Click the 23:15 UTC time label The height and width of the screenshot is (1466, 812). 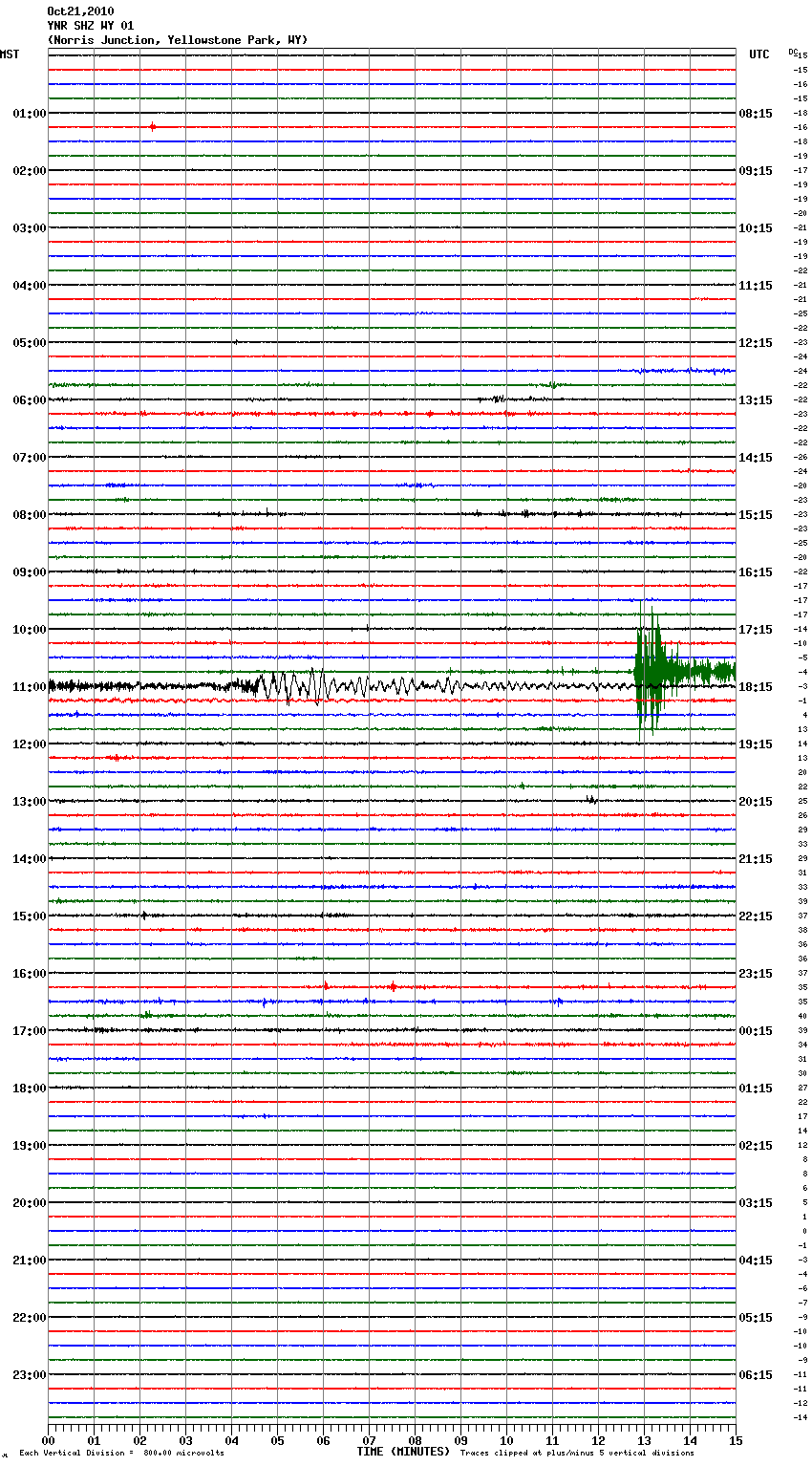point(756,974)
